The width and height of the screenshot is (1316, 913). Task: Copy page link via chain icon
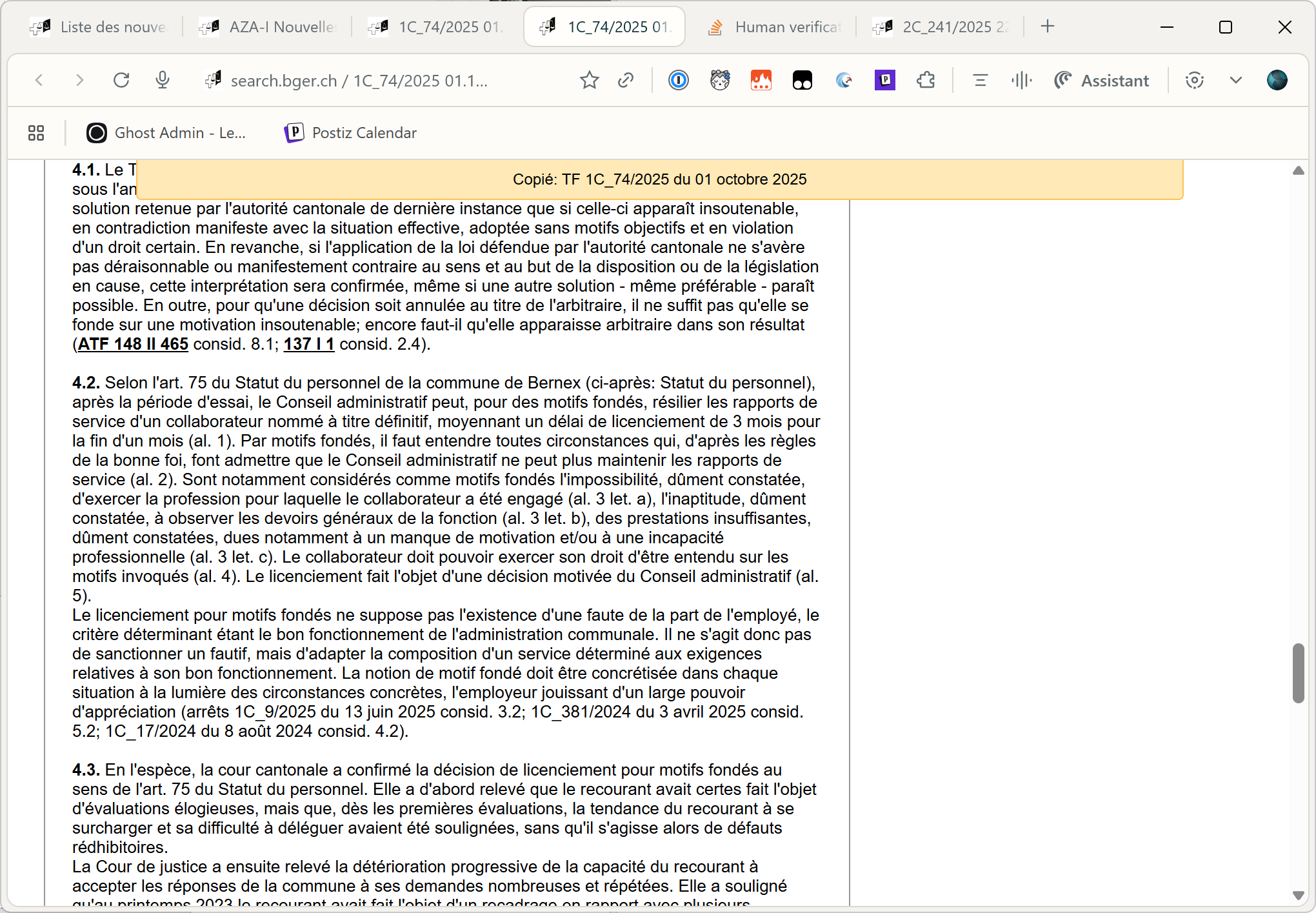pos(625,81)
